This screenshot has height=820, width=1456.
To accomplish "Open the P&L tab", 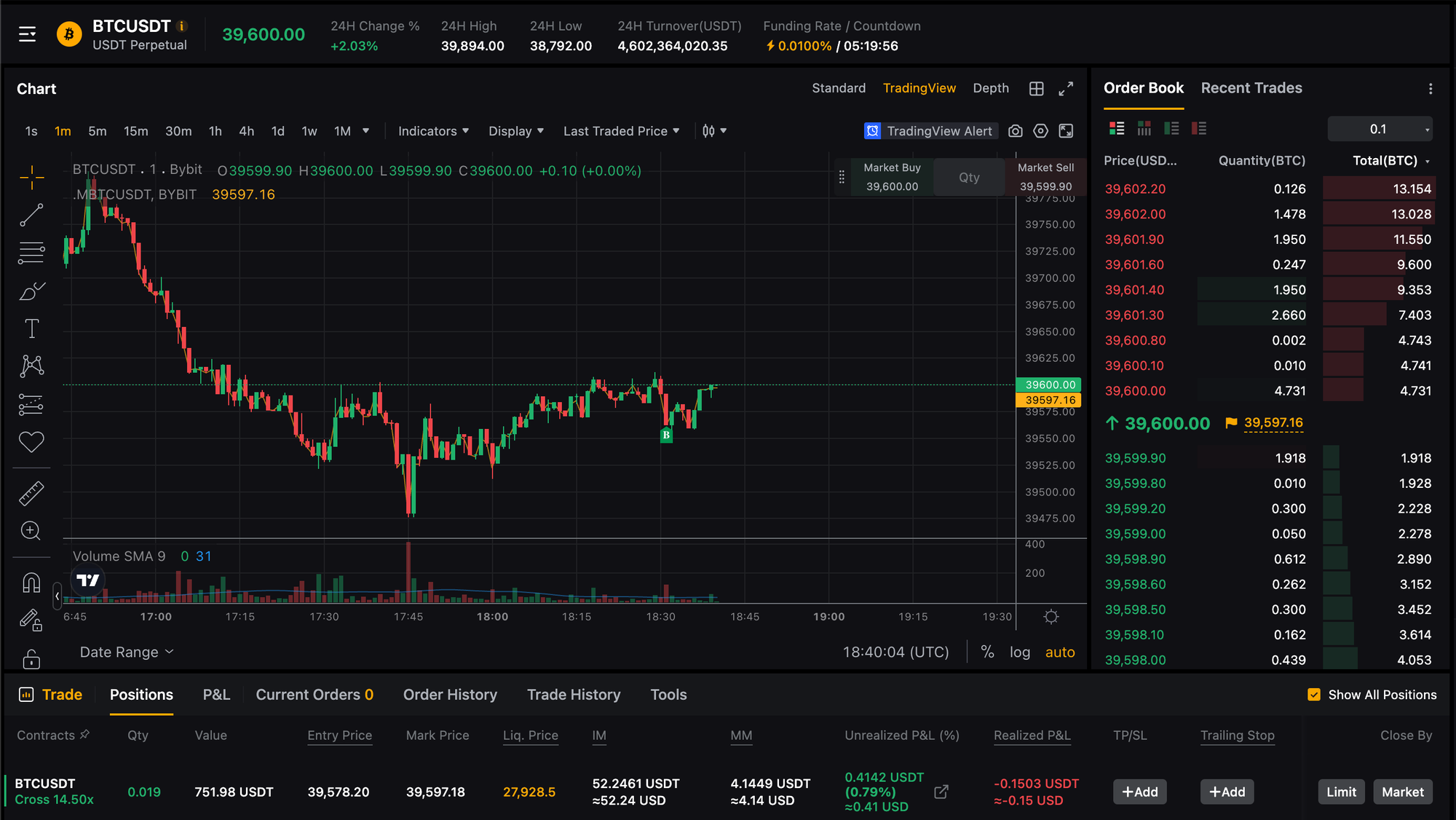I will pyautogui.click(x=216, y=695).
